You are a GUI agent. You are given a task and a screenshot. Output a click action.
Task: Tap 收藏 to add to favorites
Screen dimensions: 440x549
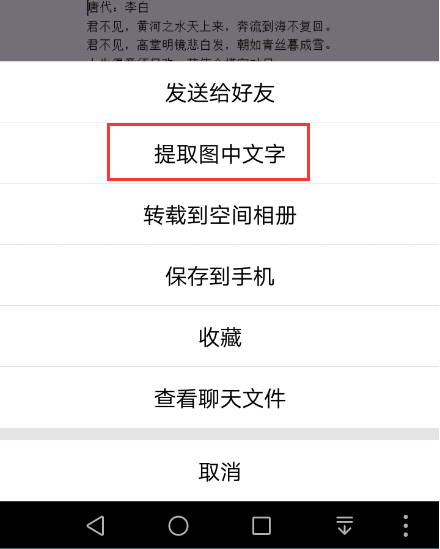(x=220, y=336)
